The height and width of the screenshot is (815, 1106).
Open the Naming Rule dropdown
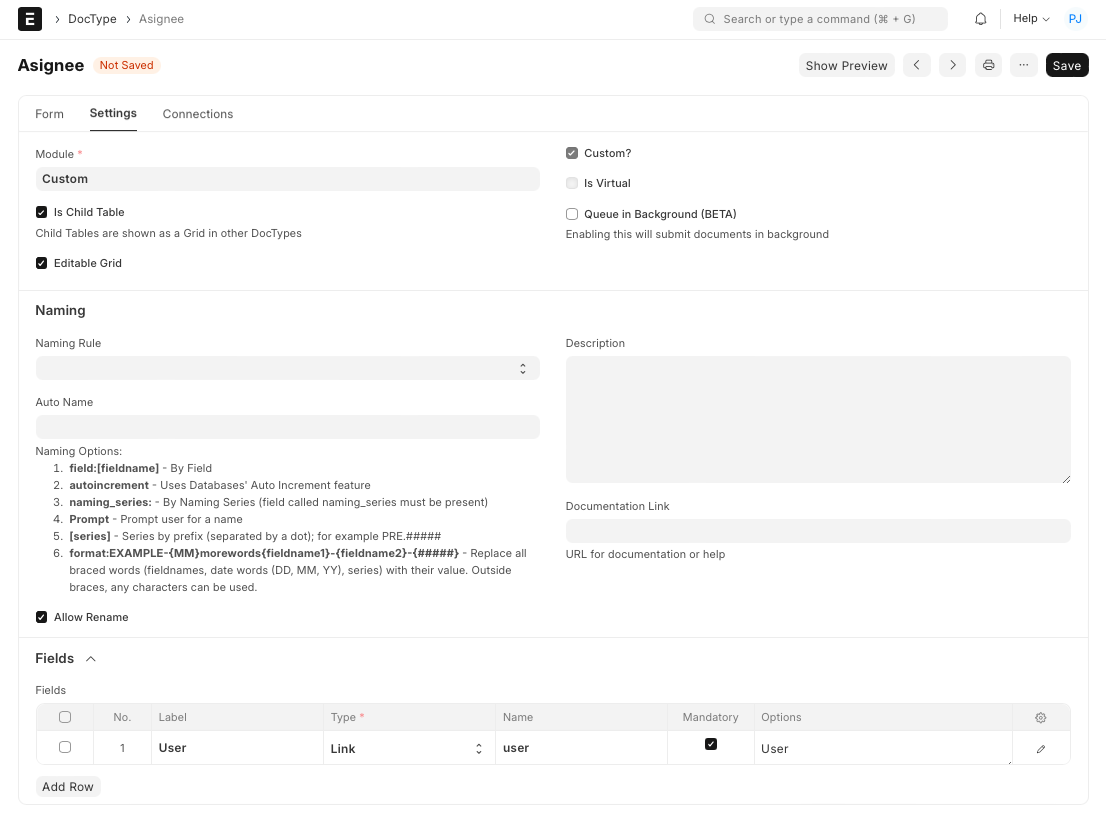[287, 368]
